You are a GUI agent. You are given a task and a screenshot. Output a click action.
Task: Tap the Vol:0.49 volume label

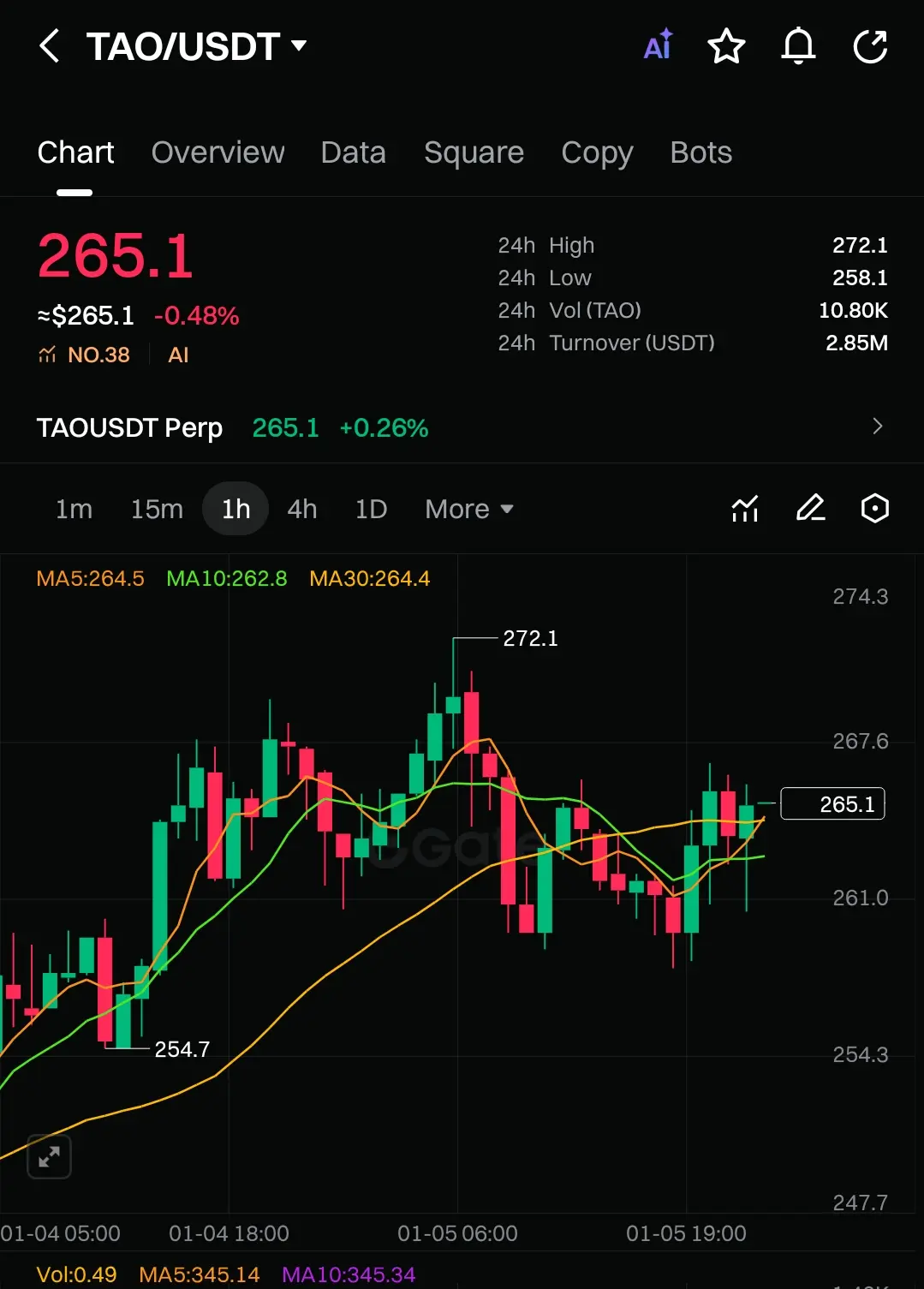click(x=76, y=1274)
